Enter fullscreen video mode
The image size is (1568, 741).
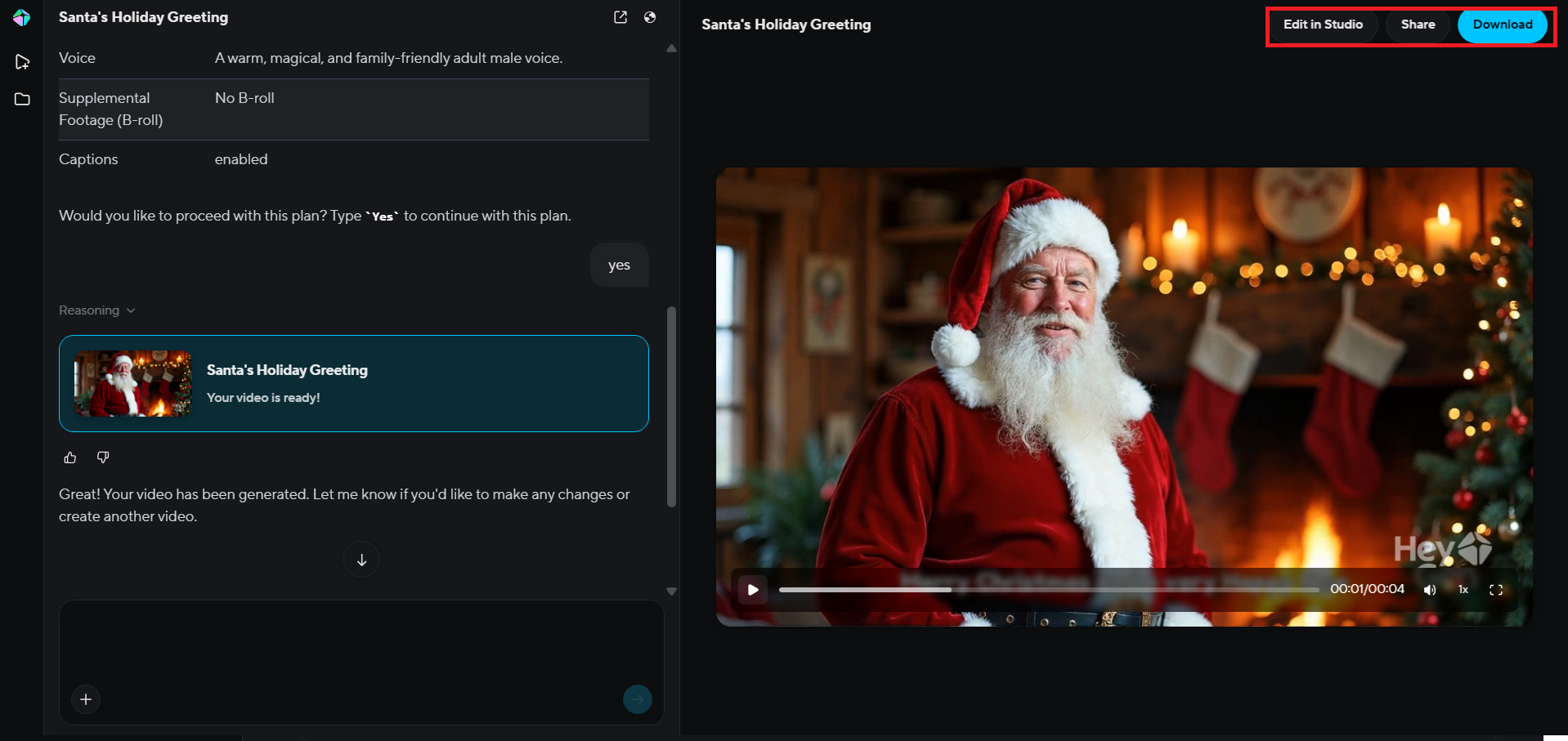(x=1496, y=590)
